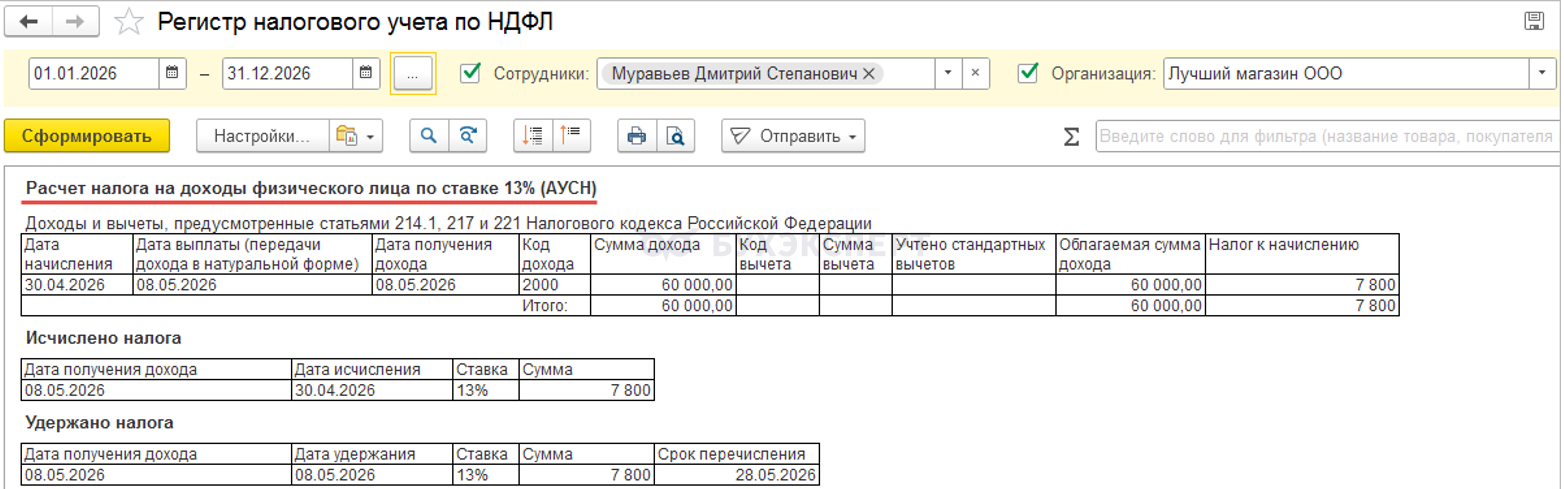Collapse all report groups

tap(572, 136)
